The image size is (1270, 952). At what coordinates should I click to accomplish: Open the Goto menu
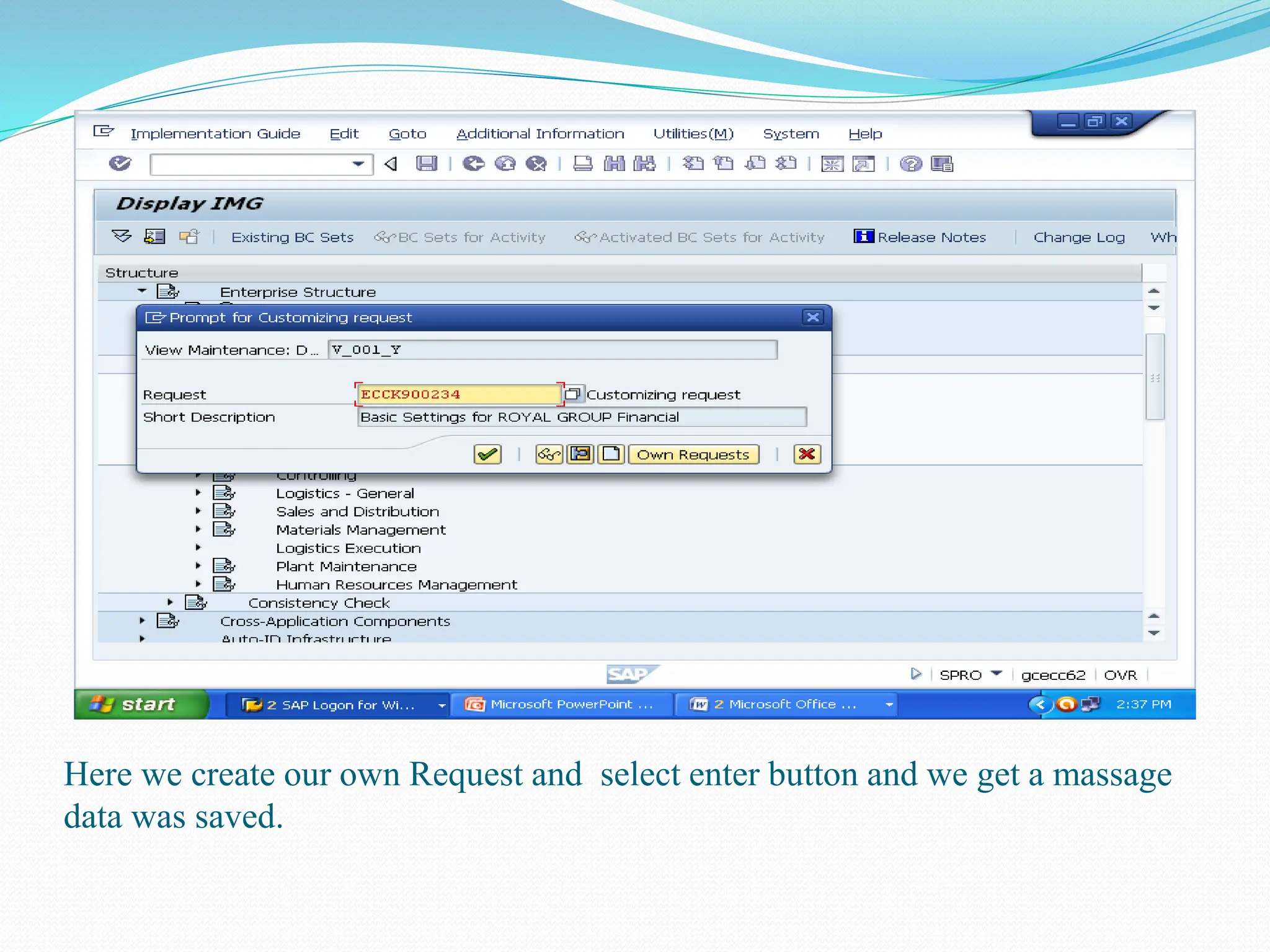(407, 134)
